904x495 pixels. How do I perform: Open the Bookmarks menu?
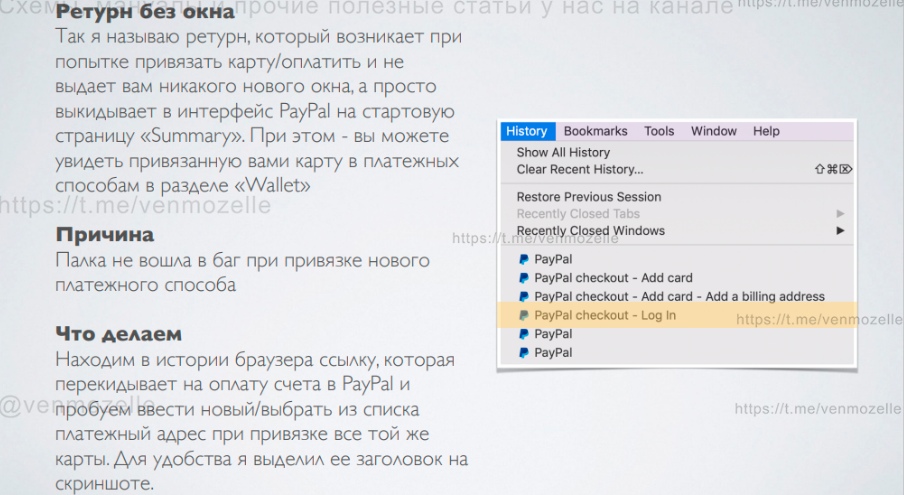click(x=595, y=131)
